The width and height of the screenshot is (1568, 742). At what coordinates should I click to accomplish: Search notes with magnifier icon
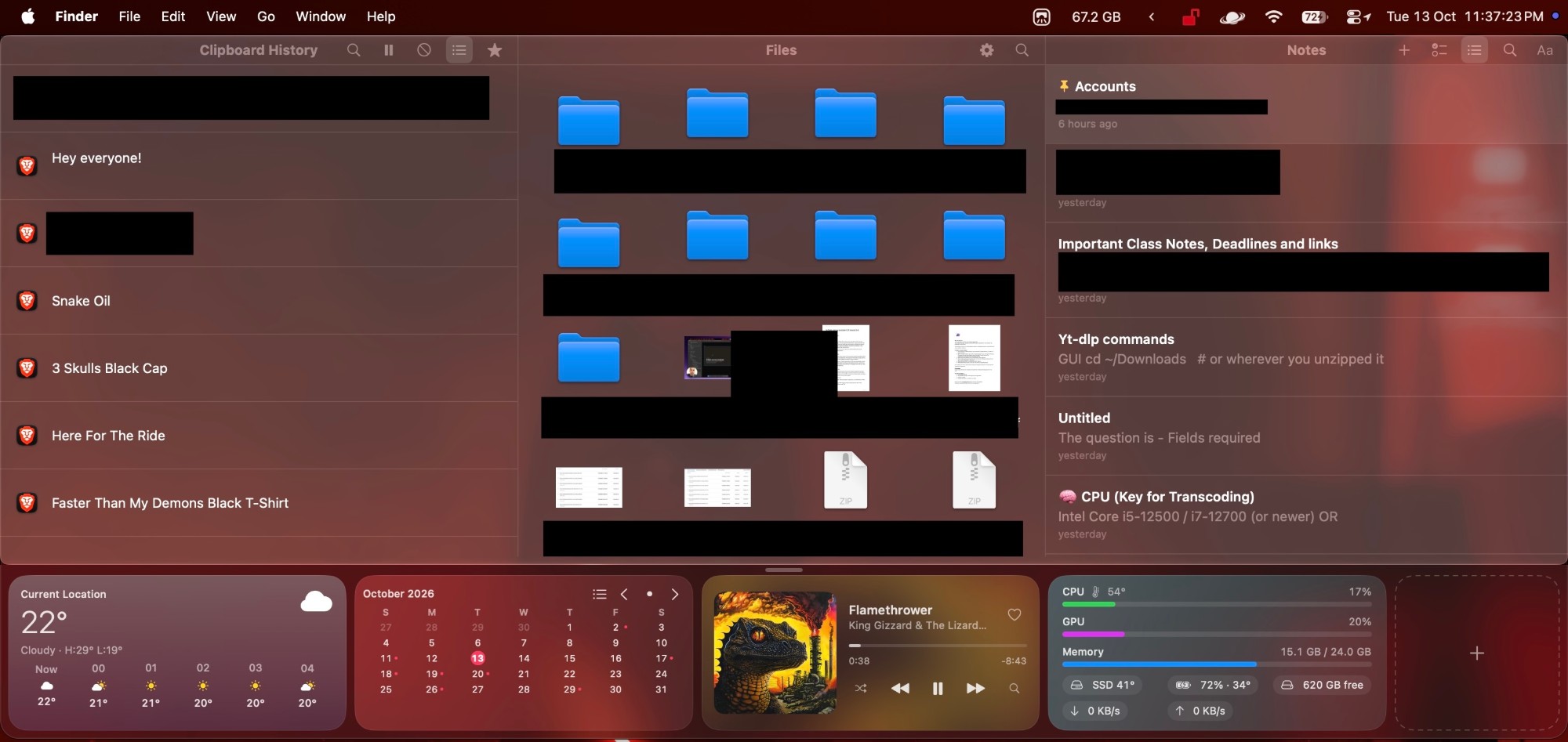pos(1509,50)
